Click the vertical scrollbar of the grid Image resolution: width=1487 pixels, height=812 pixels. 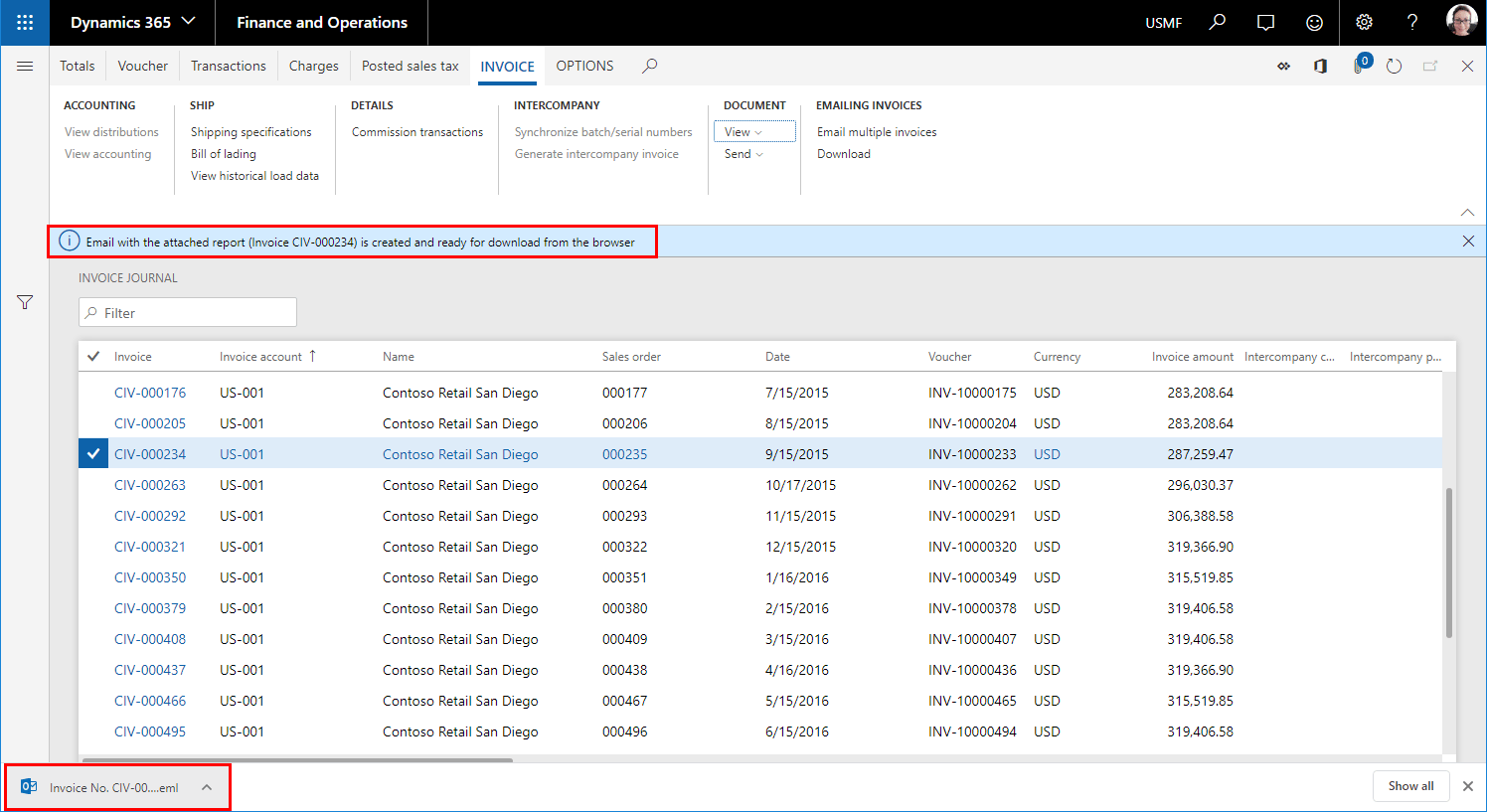pyautogui.click(x=1449, y=563)
